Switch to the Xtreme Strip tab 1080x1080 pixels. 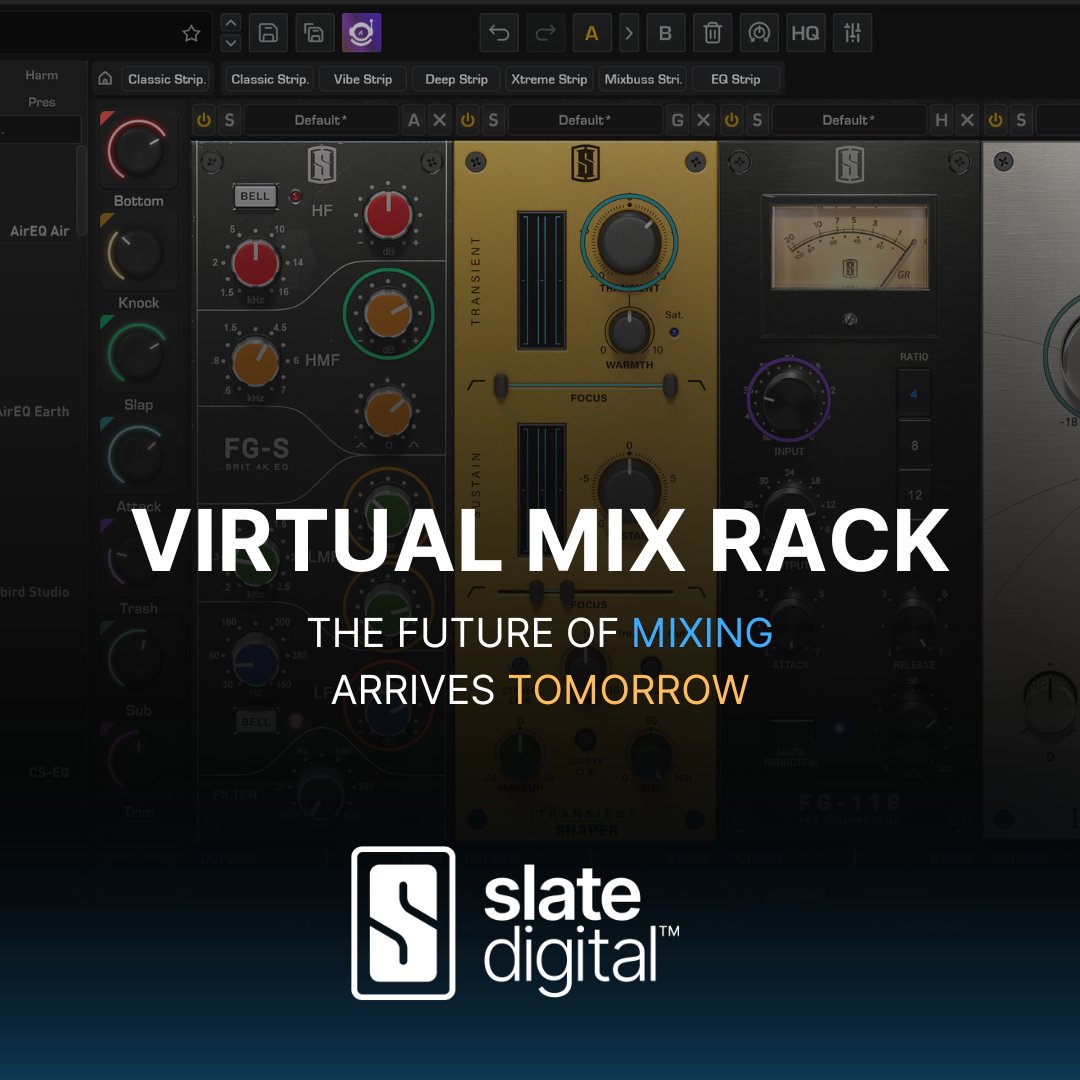coord(549,79)
